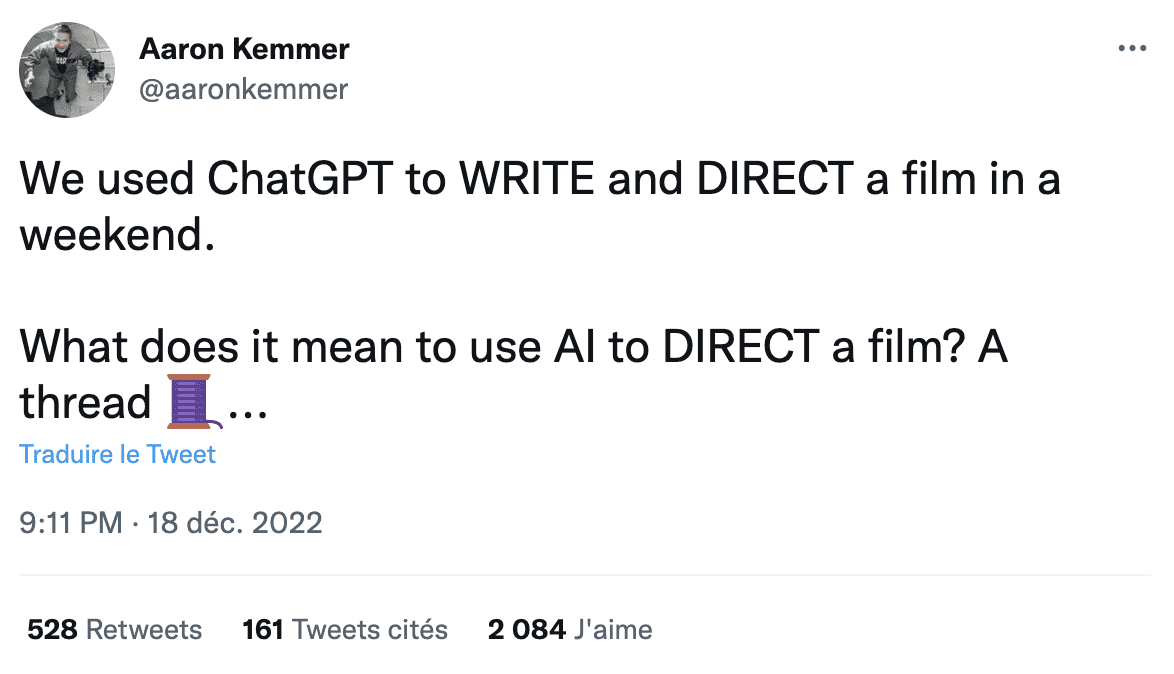The width and height of the screenshot is (1174, 674).
Task: Open the three-dot more options menu
Action: point(1132,48)
